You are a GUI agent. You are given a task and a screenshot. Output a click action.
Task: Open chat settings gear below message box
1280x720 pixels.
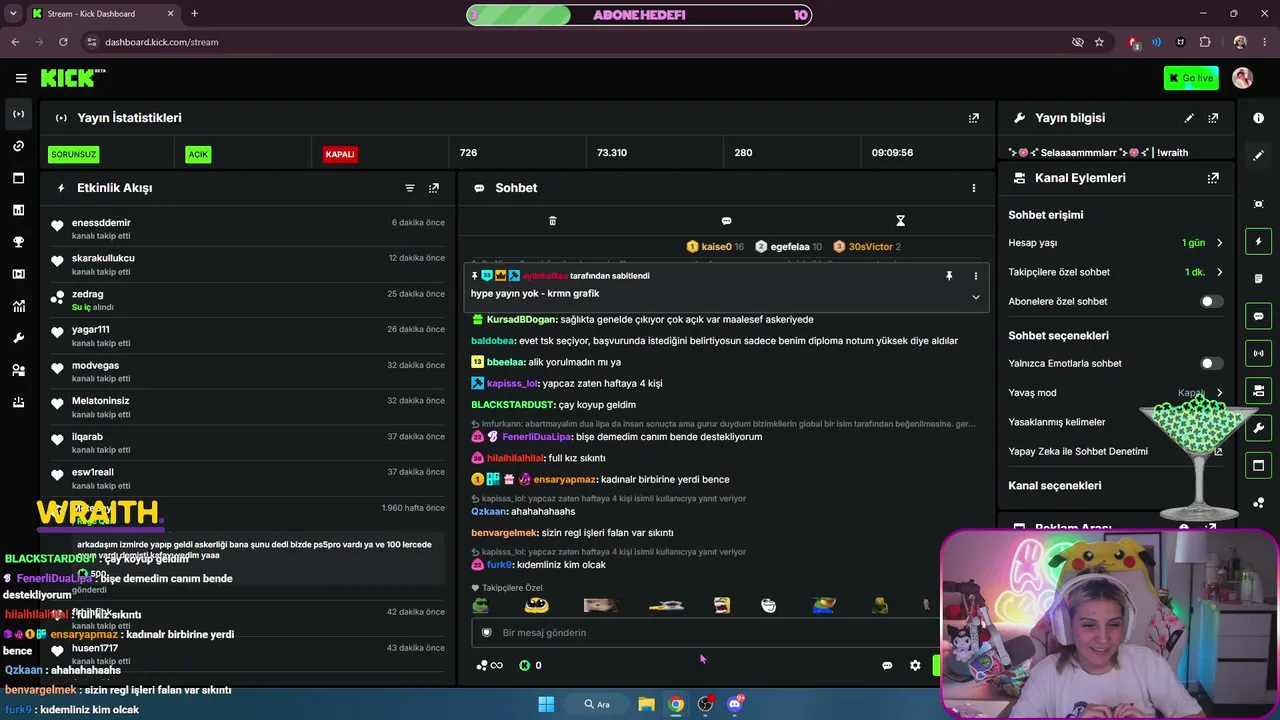(x=915, y=665)
